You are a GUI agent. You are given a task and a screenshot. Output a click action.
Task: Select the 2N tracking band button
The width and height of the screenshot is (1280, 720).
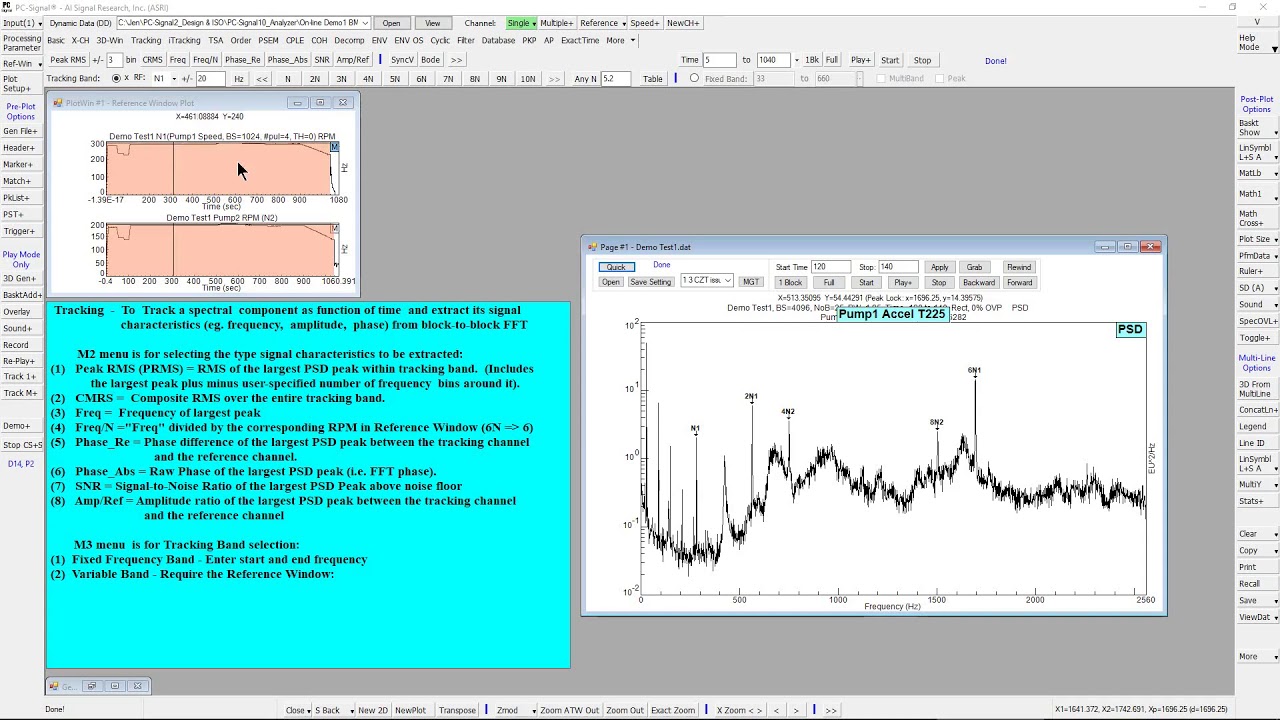coord(314,79)
